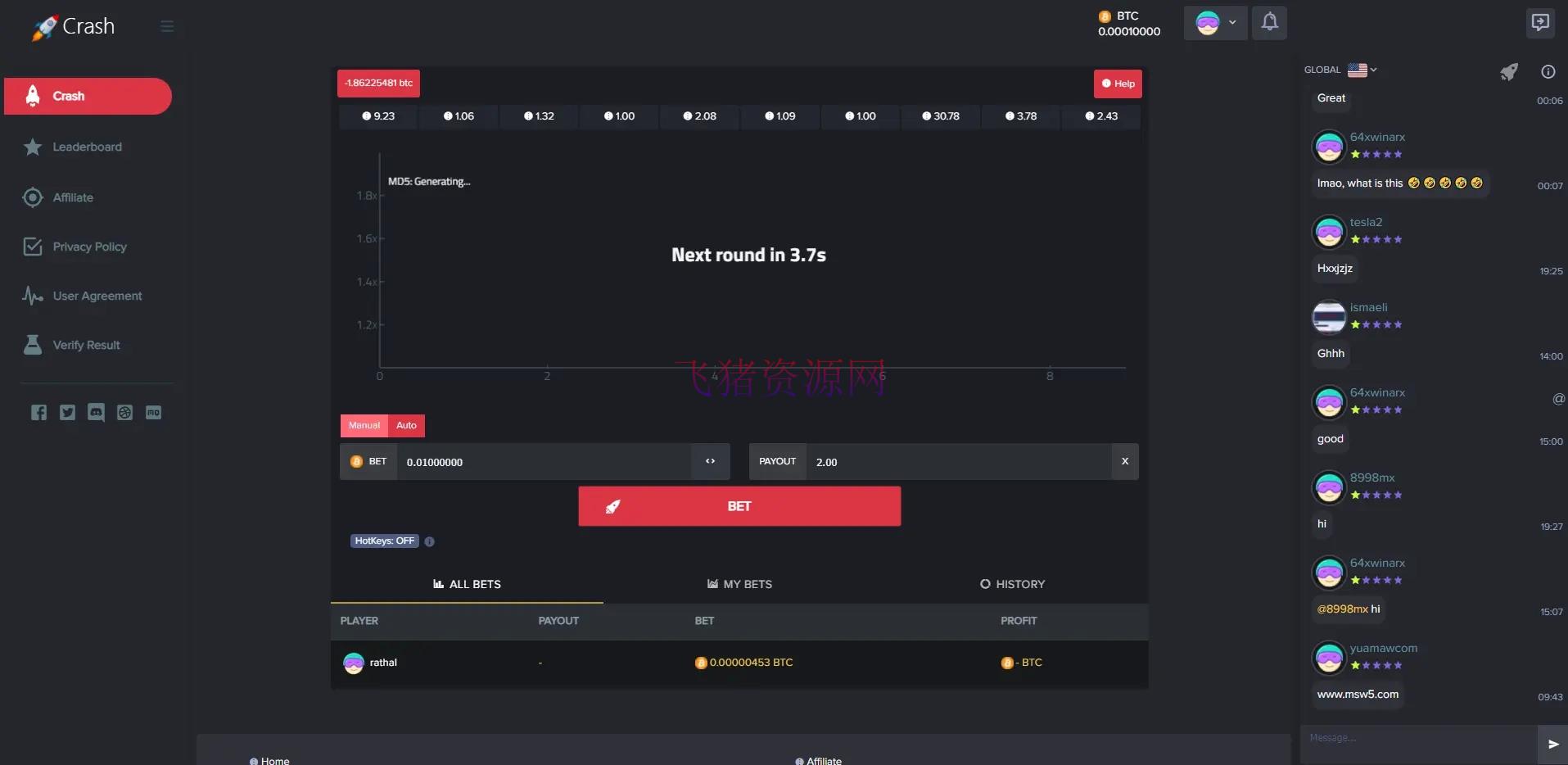Image resolution: width=1568 pixels, height=765 pixels.
Task: Switch to HISTORY tab
Action: pyautogui.click(x=1012, y=584)
